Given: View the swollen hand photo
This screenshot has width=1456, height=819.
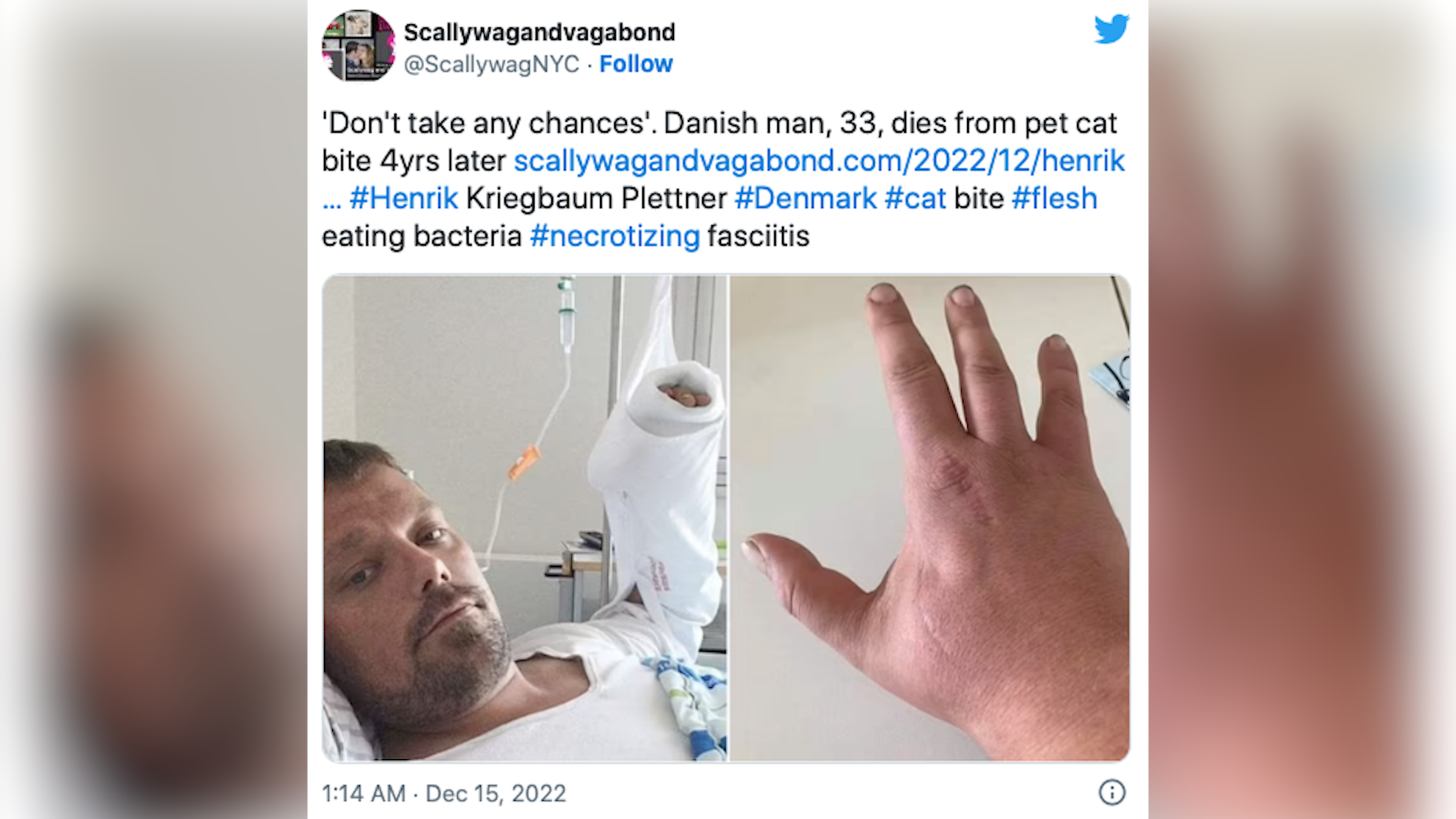Looking at the screenshot, I should [x=930, y=518].
